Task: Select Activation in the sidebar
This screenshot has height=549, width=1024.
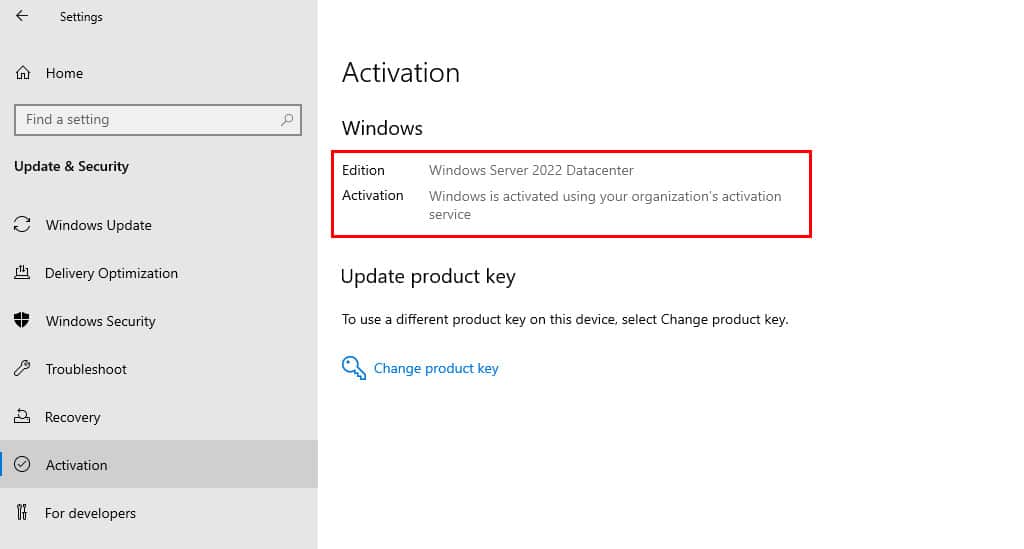Action: coord(159,464)
